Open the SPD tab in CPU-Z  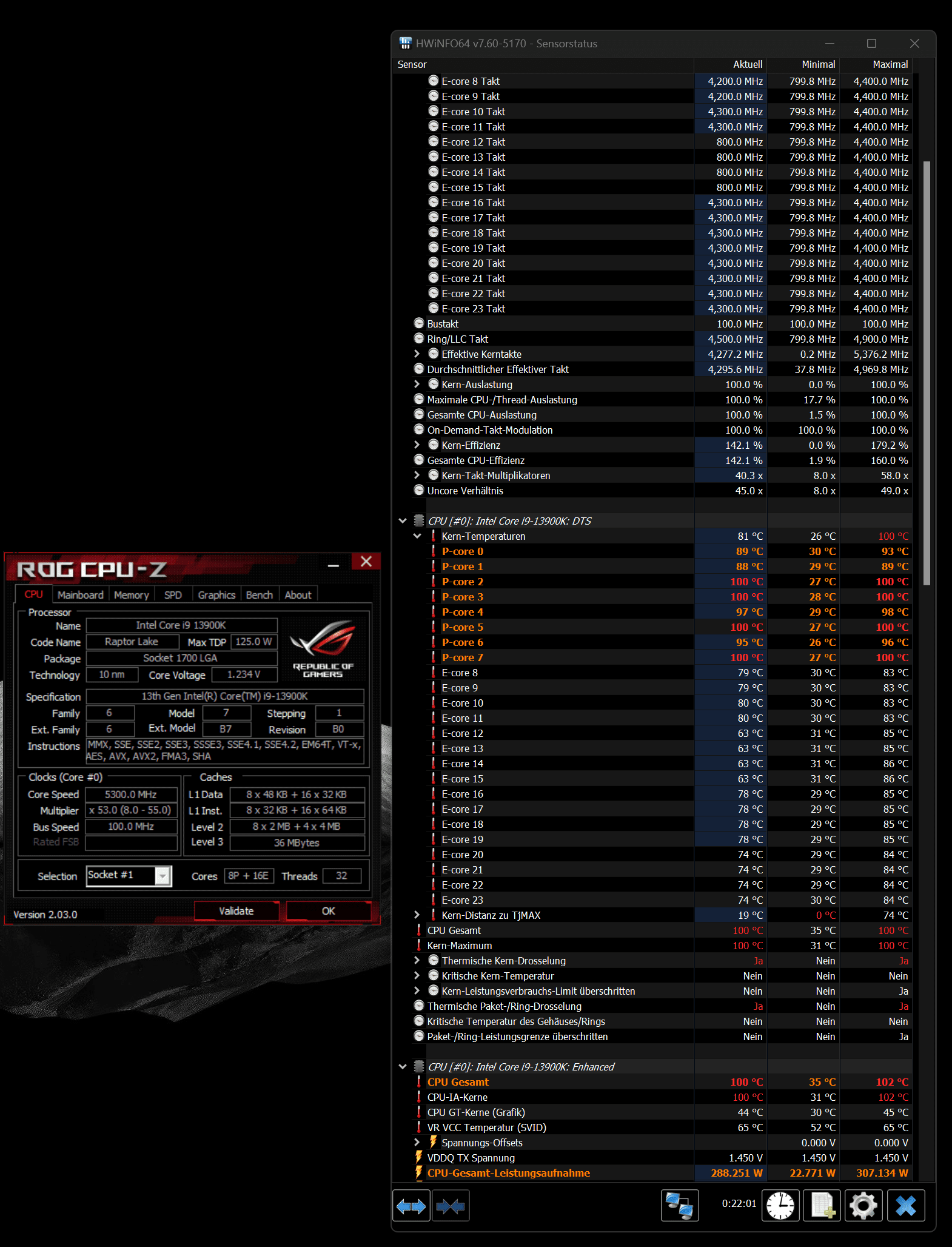(x=173, y=595)
